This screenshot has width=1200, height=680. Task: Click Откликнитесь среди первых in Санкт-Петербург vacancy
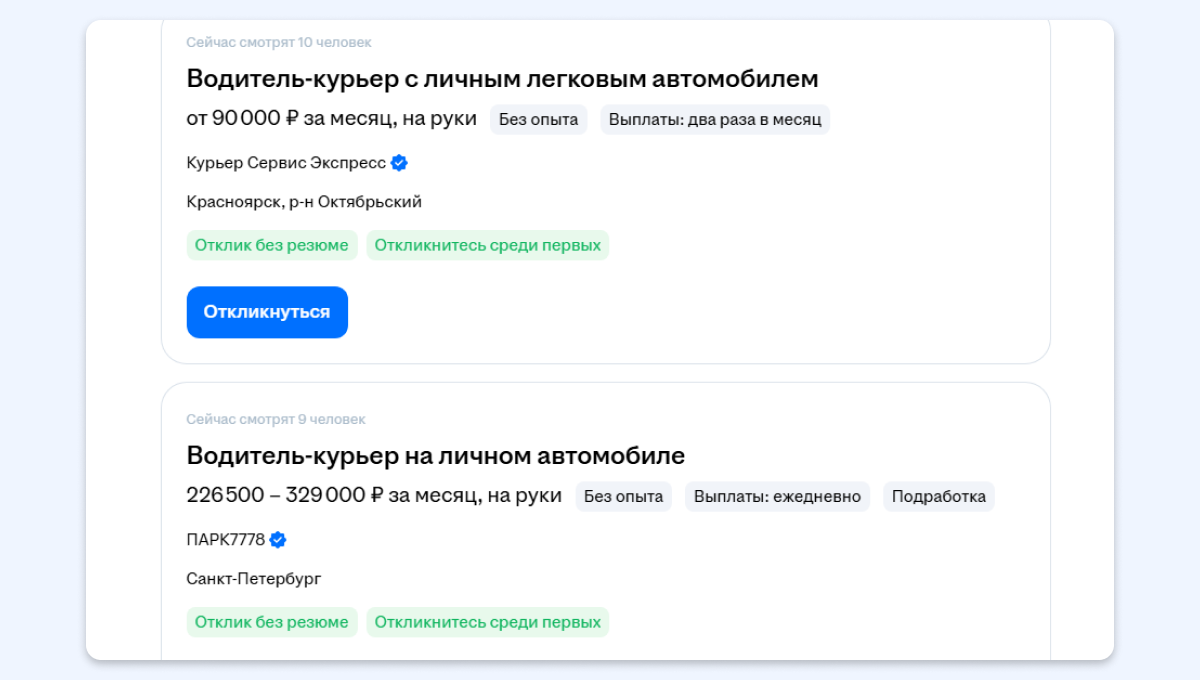487,622
